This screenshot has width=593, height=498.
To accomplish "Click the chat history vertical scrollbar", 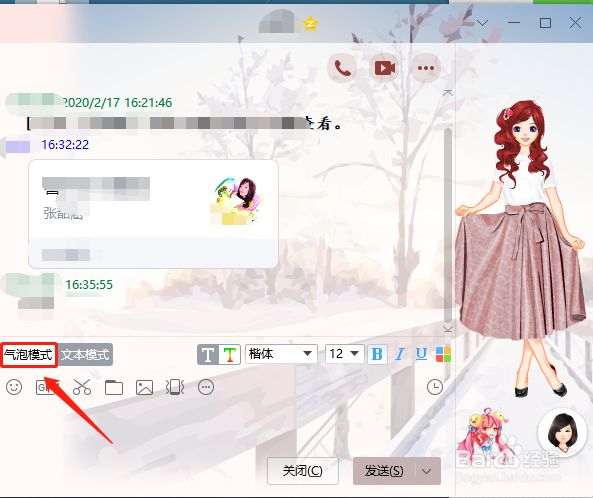I will (448, 225).
